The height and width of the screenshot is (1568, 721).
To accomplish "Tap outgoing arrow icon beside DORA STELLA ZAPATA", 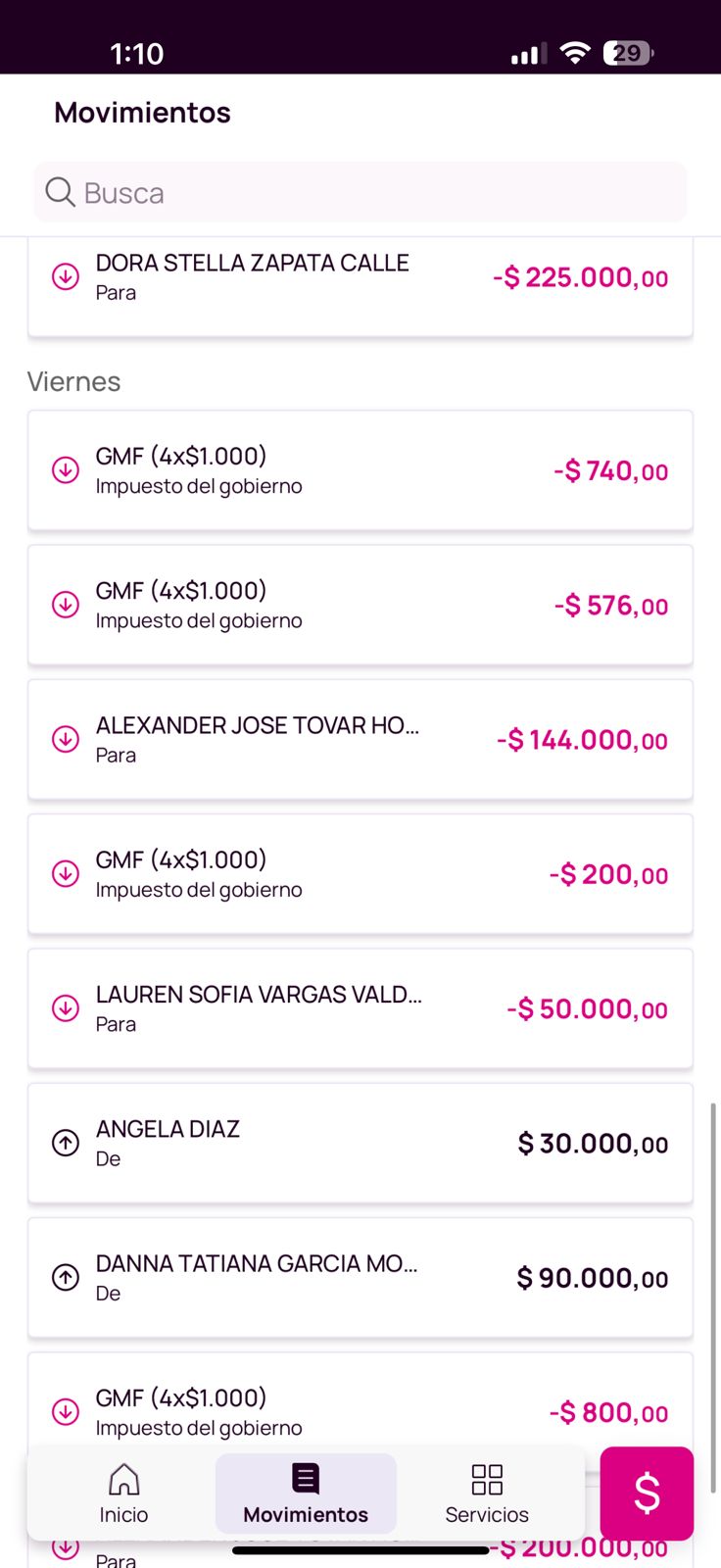I will tap(66, 277).
